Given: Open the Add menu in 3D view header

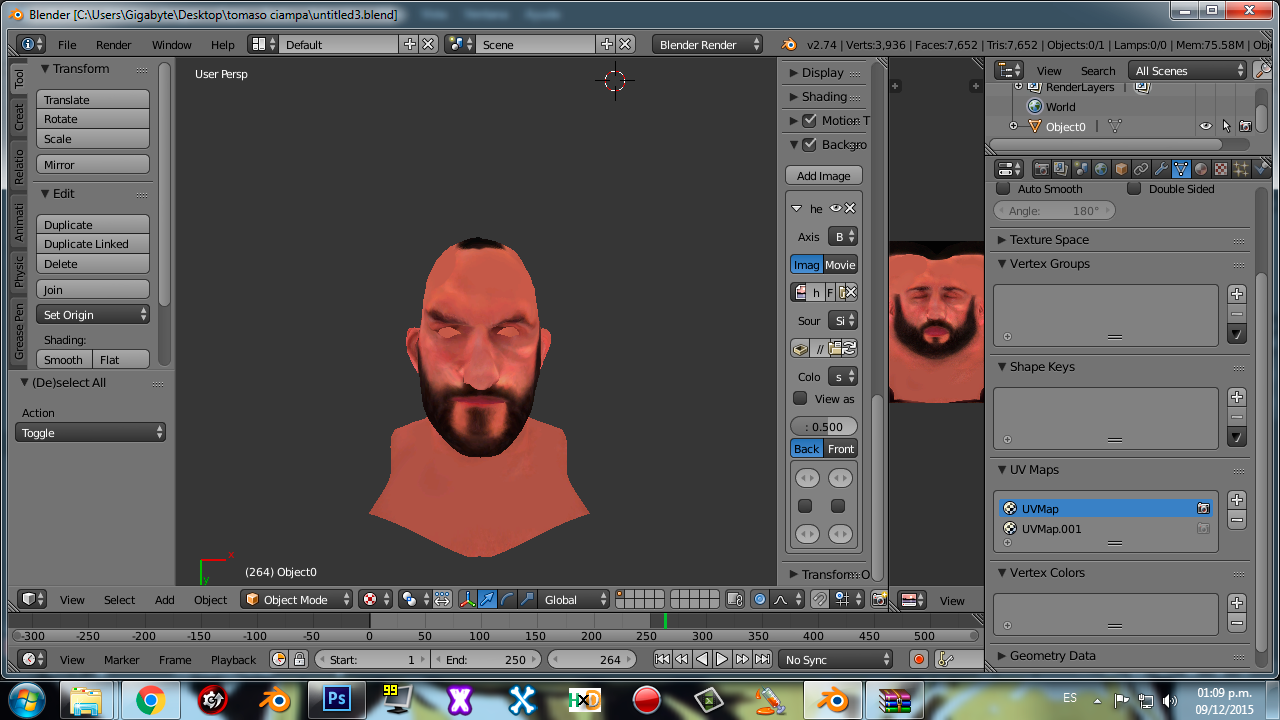Looking at the screenshot, I should [x=165, y=599].
